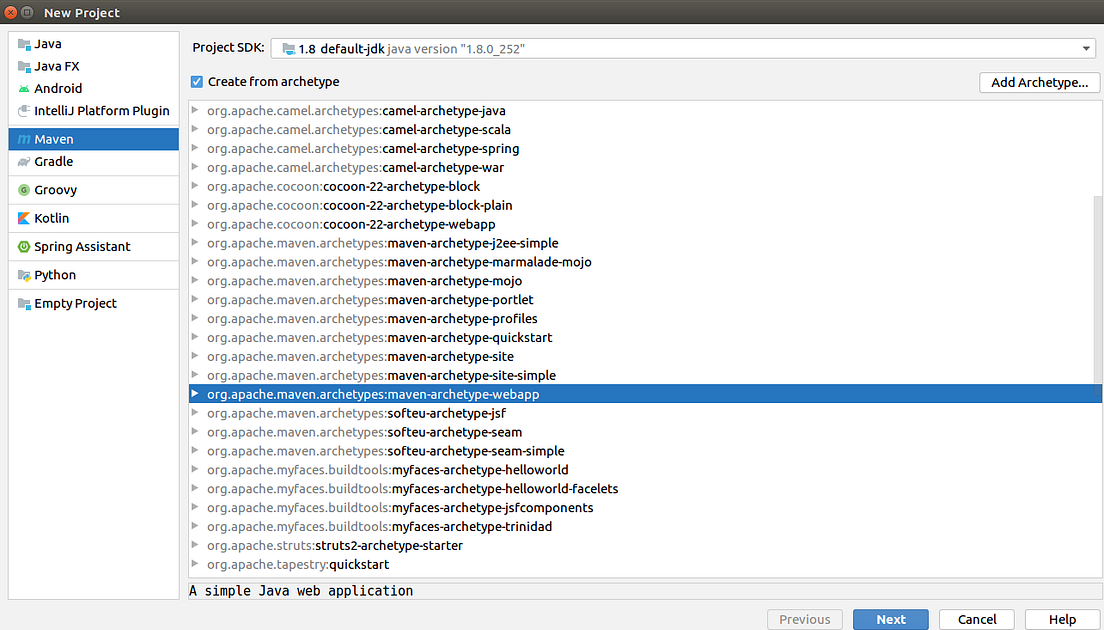The height and width of the screenshot is (630, 1104).
Task: Uncheck the Create from archetype checkbox
Action: (x=196, y=82)
